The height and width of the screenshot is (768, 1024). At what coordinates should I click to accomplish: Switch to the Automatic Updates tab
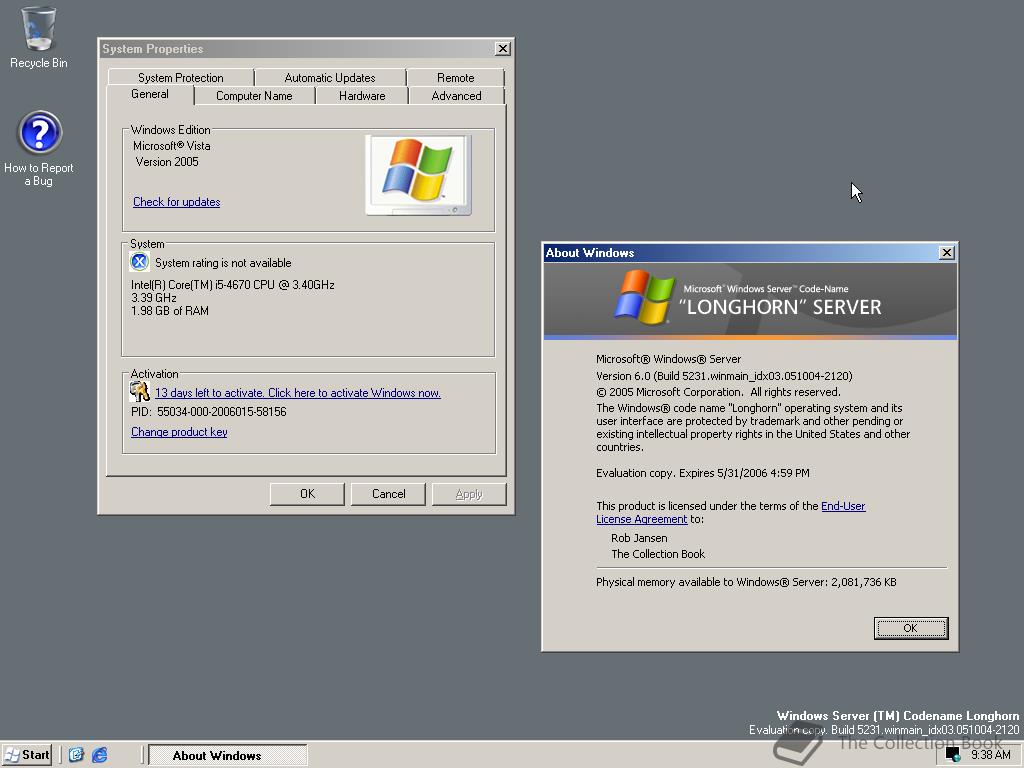(330, 77)
